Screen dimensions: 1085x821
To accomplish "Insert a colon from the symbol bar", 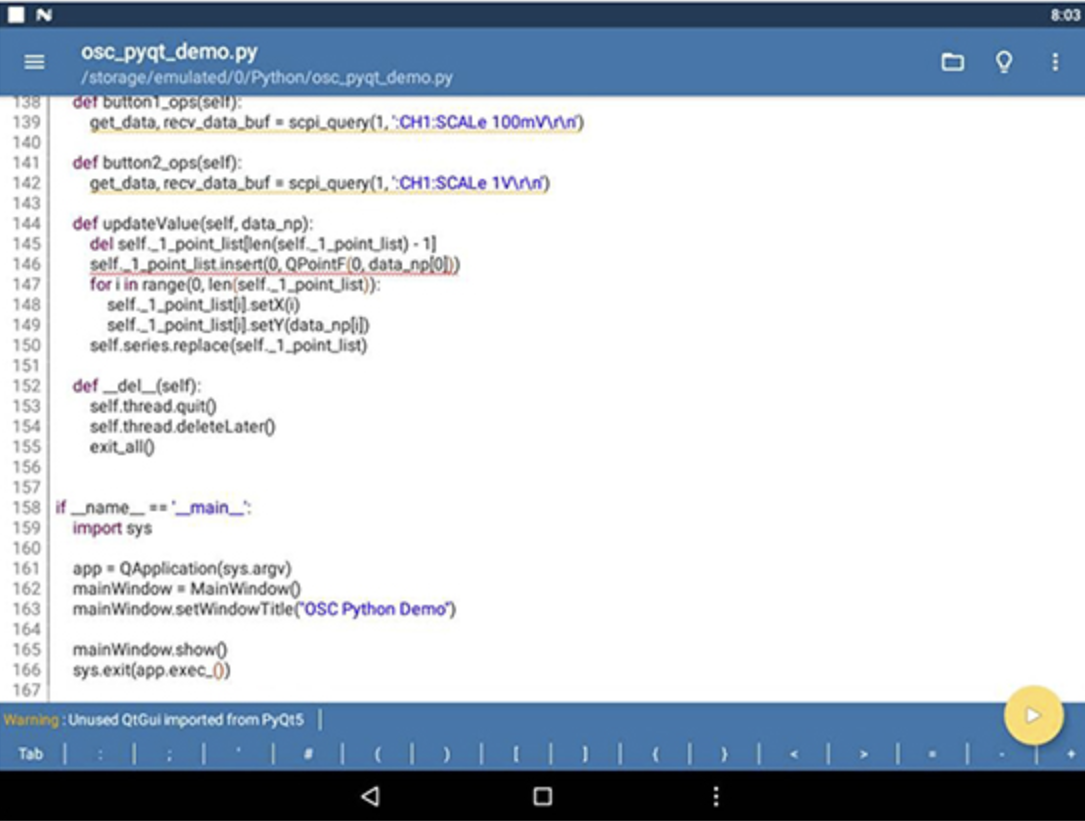I will pyautogui.click(x=100, y=754).
